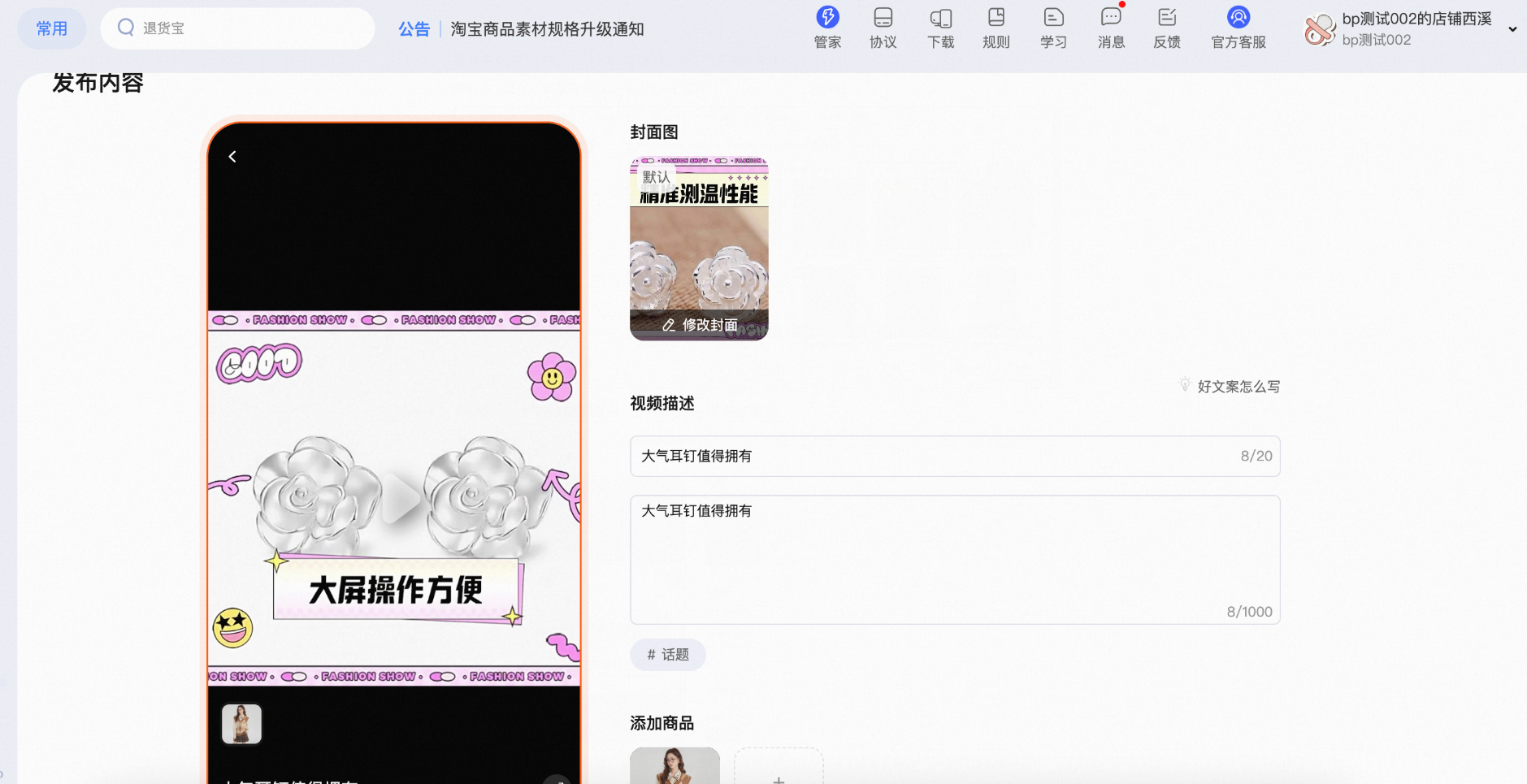Screen dimensions: 1527x784
Task: Open the 下载 download icon
Action: point(940,28)
